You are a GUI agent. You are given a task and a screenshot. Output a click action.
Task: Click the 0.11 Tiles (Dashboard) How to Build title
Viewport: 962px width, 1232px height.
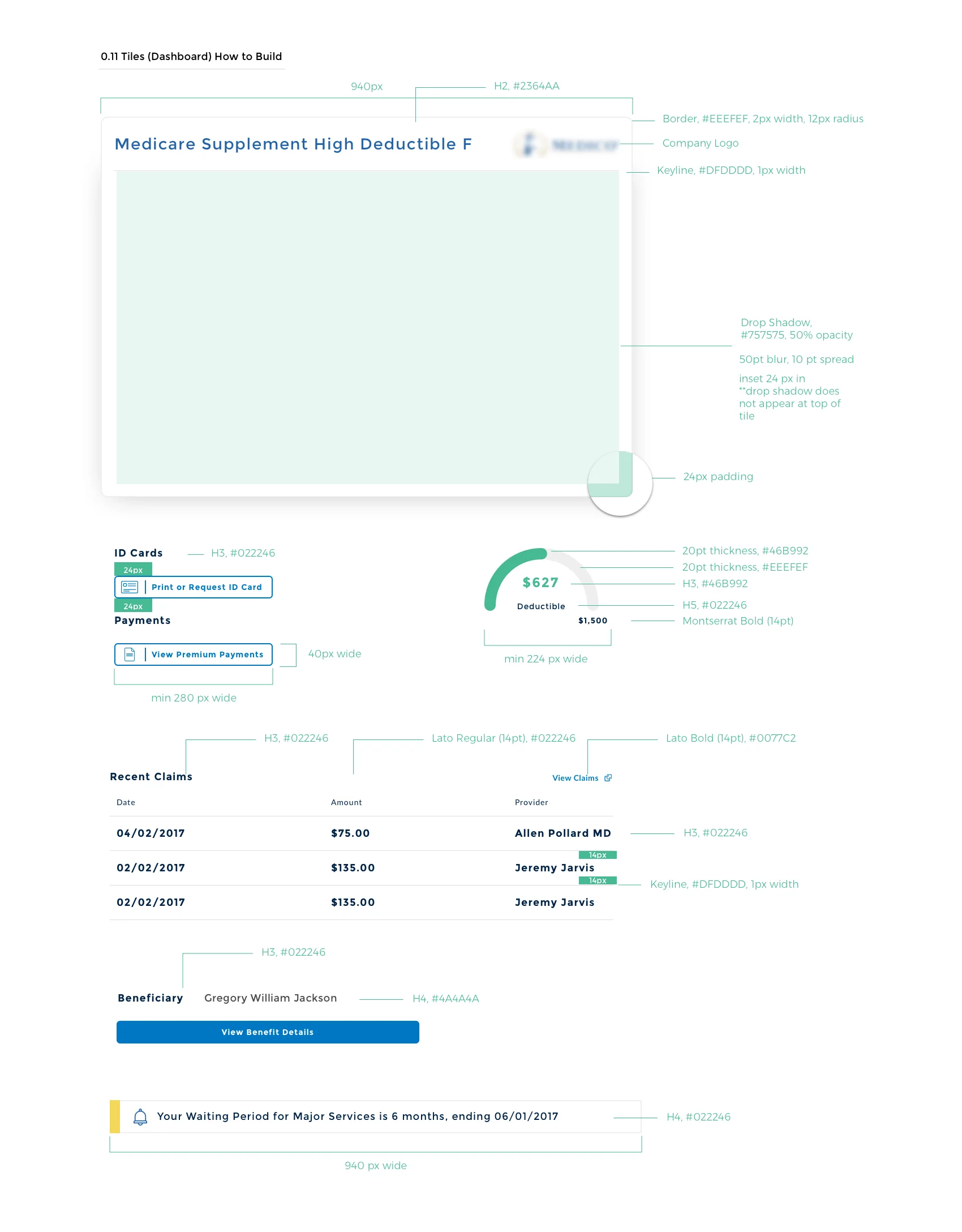pos(191,57)
